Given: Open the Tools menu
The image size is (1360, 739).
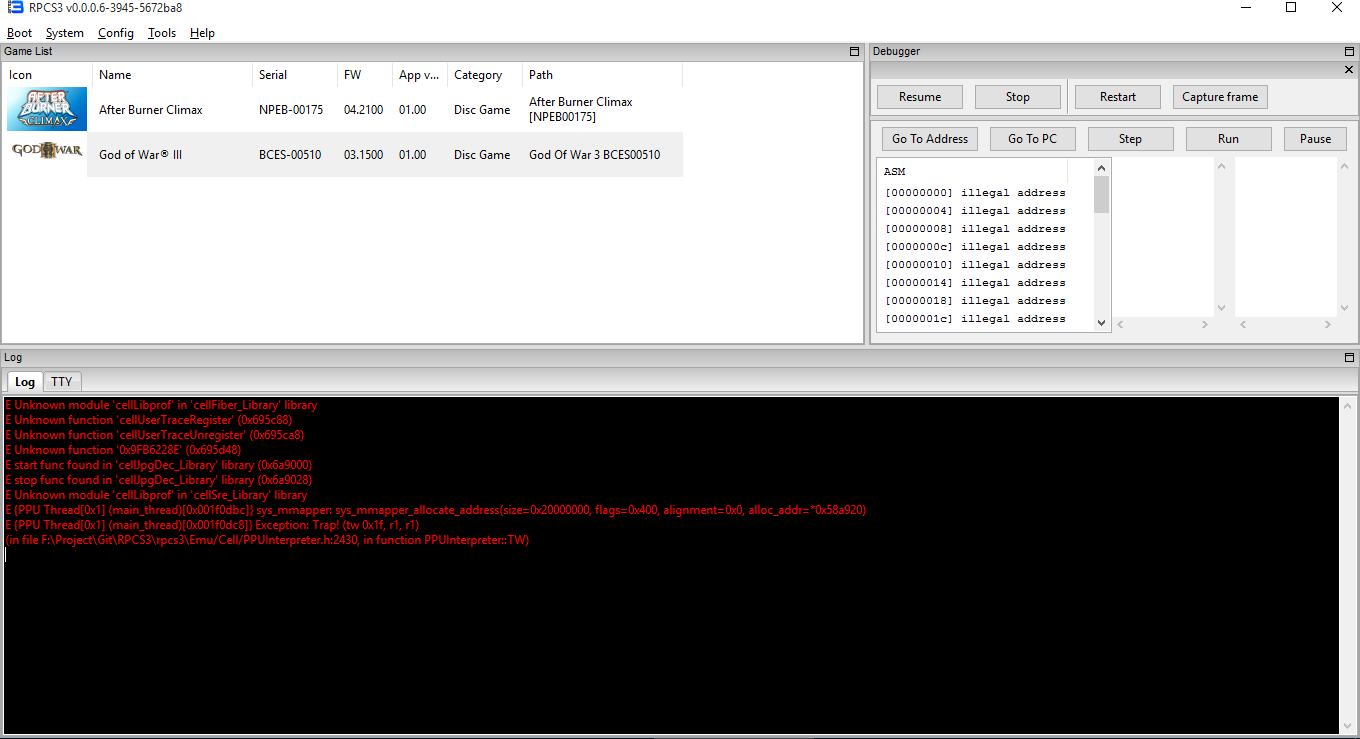Looking at the screenshot, I should point(161,33).
